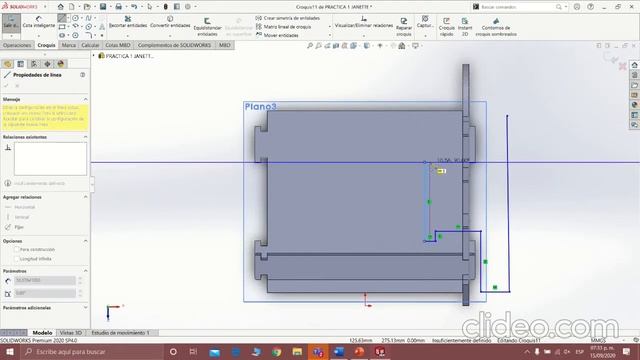Switch to the Cotas MBD tab
Screen dimensions: 640x360
point(118,45)
